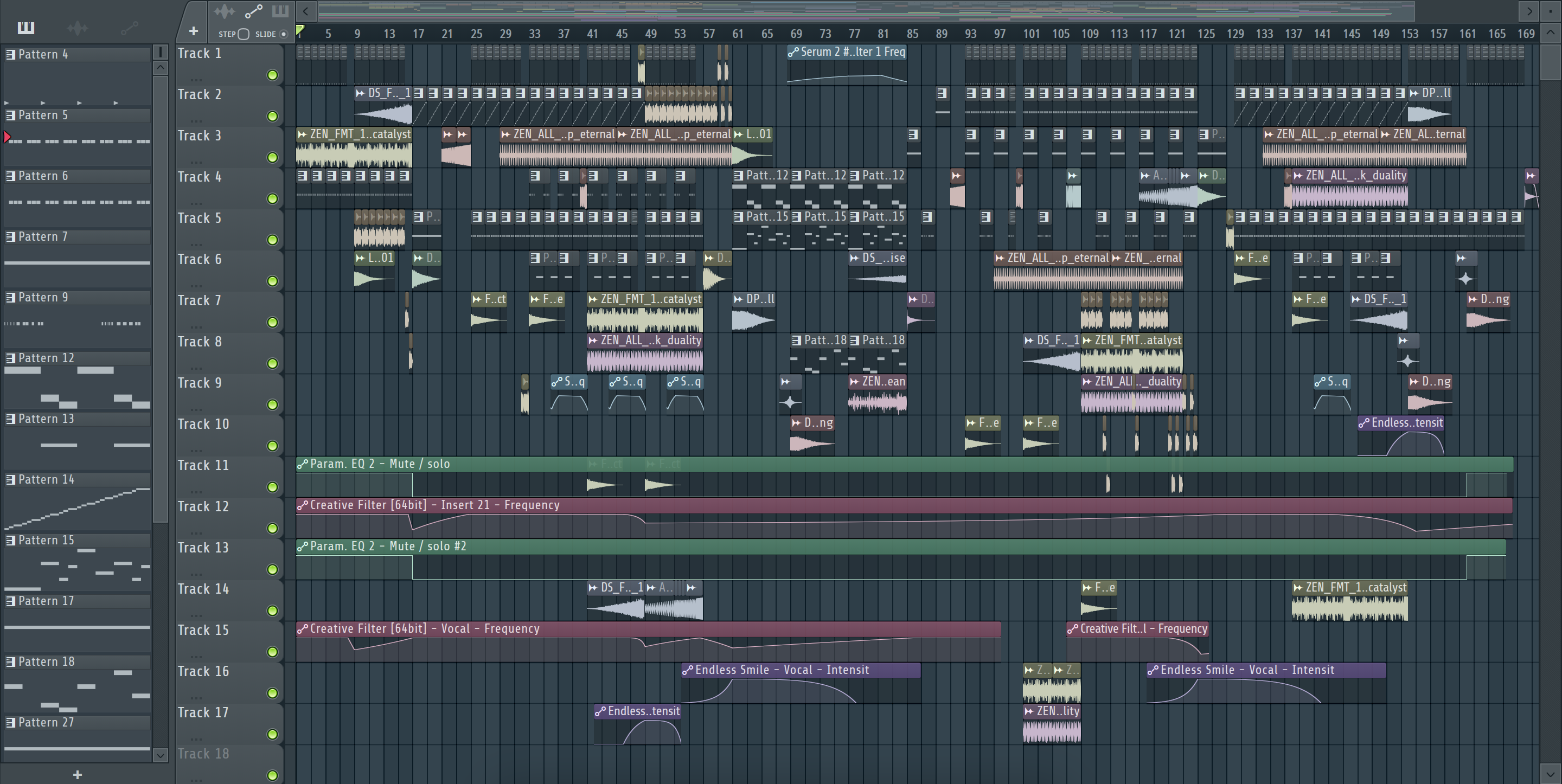Click Pattern 9 icon in picker list
The image size is (1562, 784).
pos(10,298)
